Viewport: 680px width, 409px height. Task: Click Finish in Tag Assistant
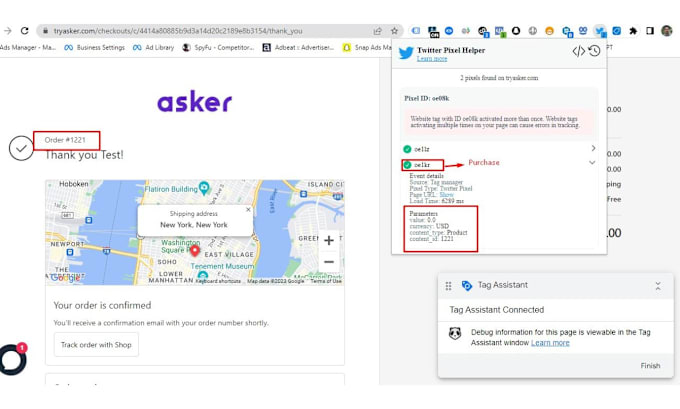pos(650,366)
